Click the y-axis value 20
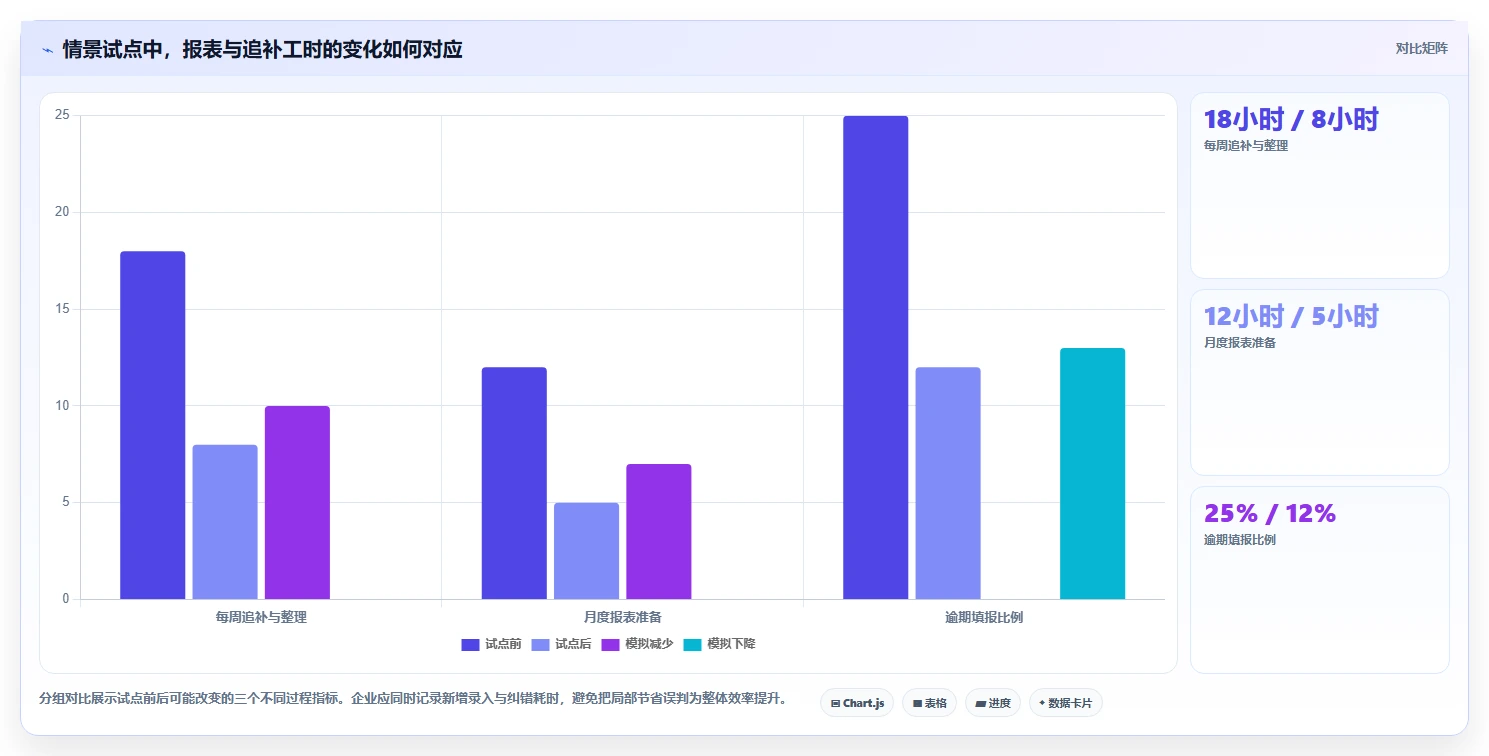 pyautogui.click(x=62, y=212)
